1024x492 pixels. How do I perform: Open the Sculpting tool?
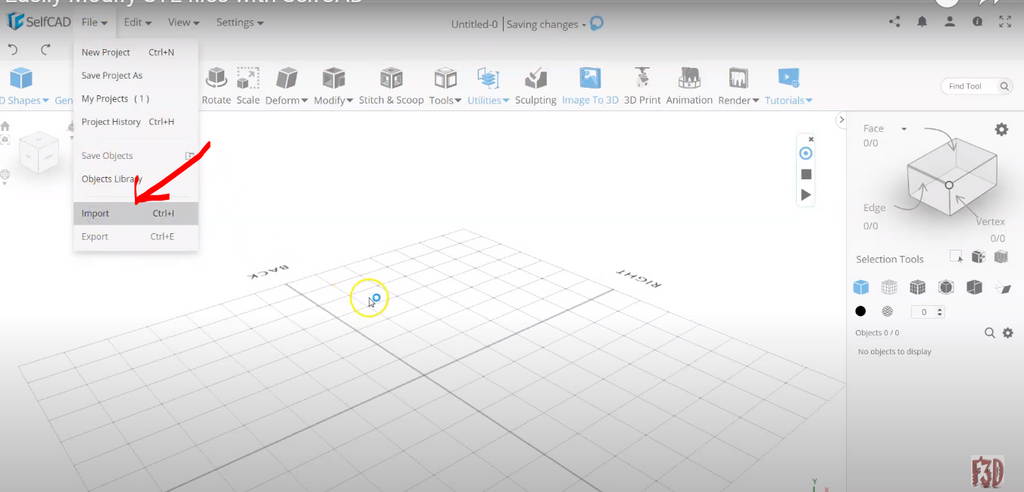[536, 86]
